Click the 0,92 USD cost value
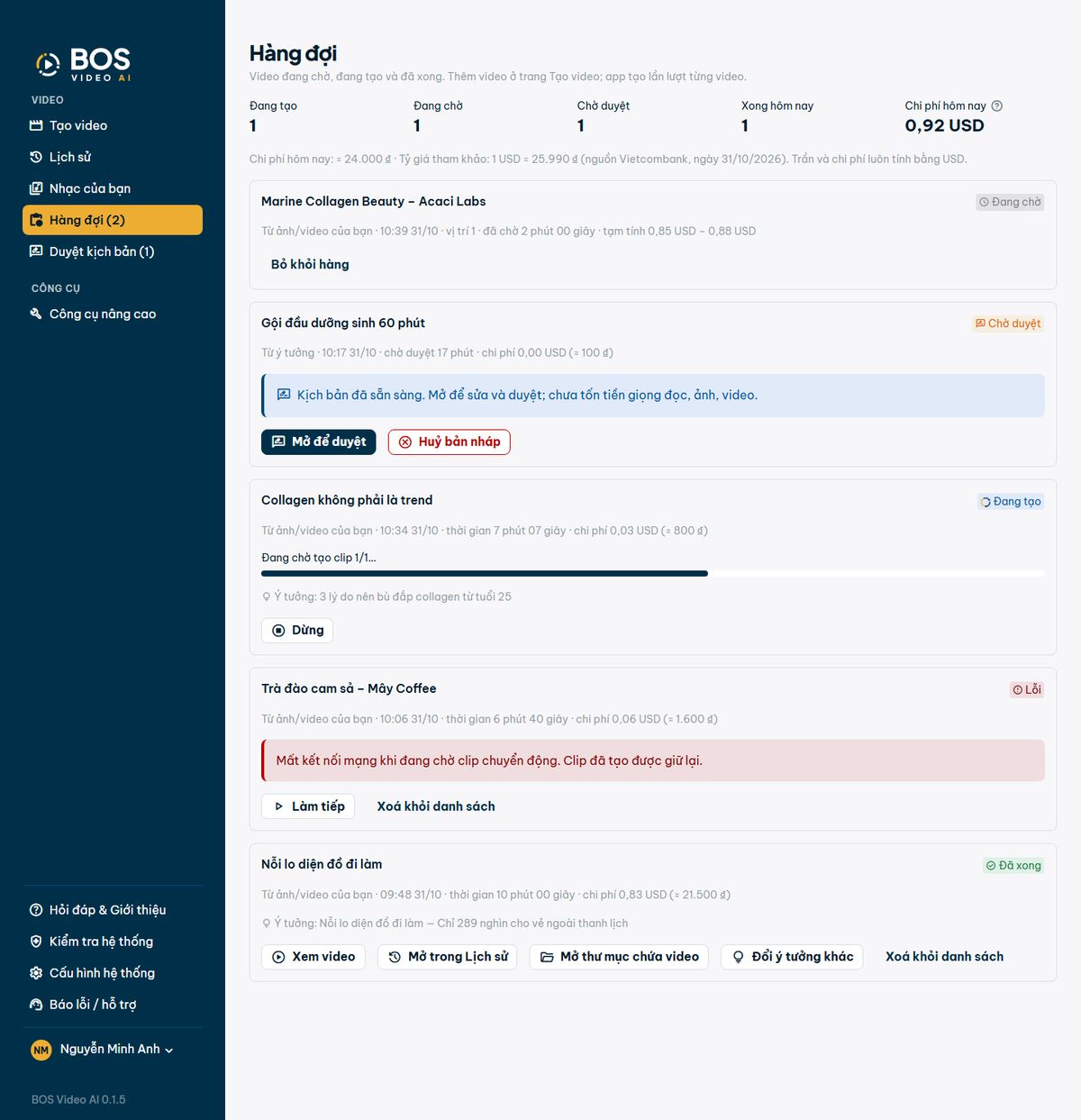 [944, 126]
